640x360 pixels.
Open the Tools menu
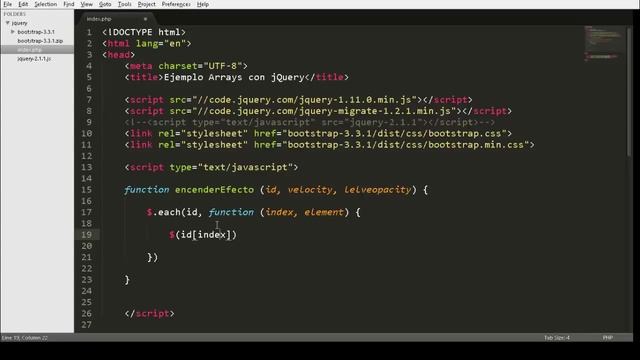(124, 4)
